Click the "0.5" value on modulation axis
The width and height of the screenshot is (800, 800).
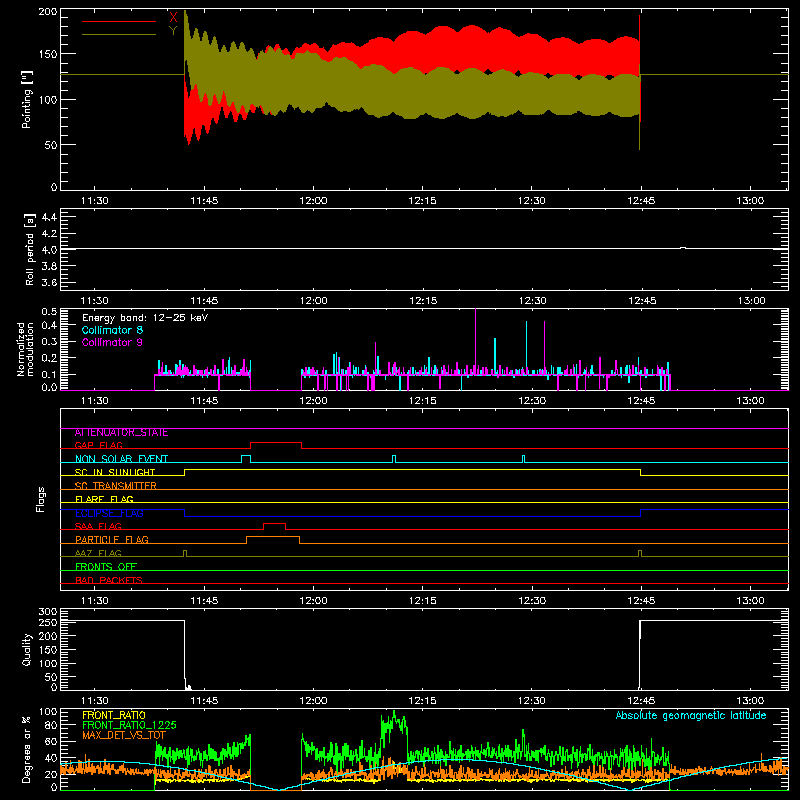[x=49, y=312]
